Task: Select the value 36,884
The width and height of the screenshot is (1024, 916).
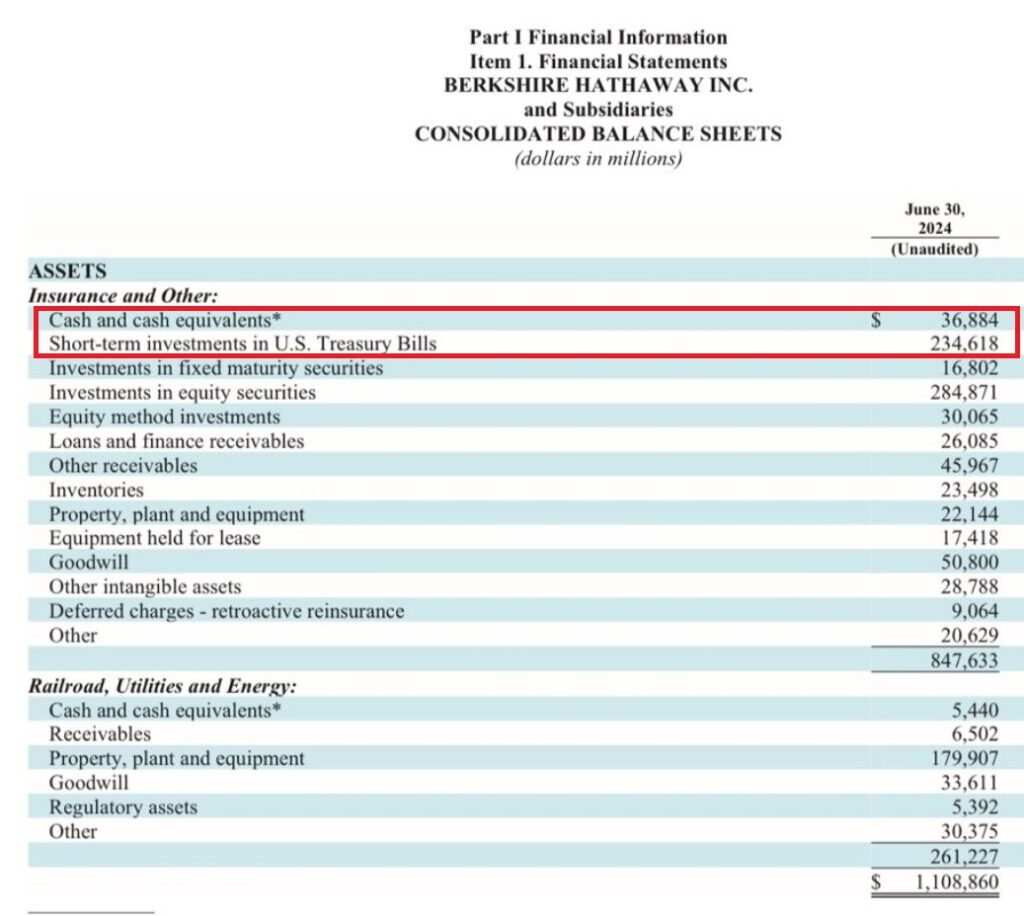Action: 969,320
